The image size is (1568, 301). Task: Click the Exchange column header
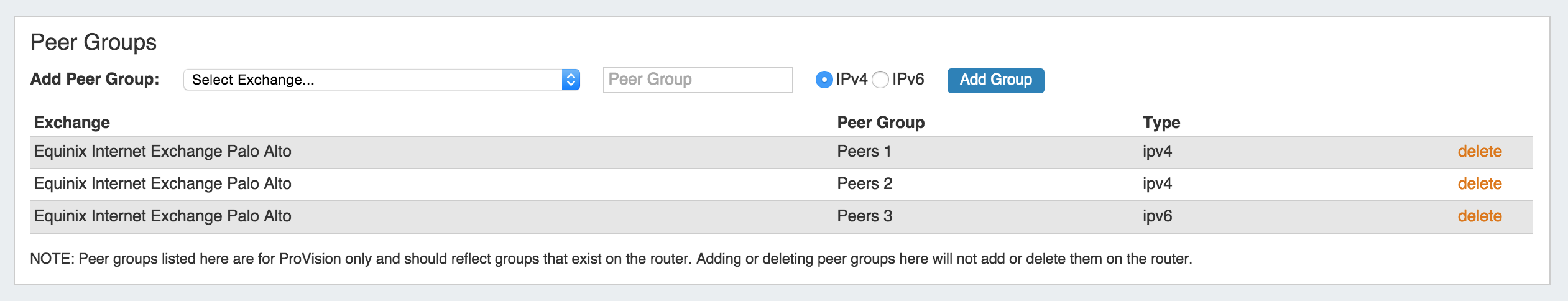click(72, 123)
